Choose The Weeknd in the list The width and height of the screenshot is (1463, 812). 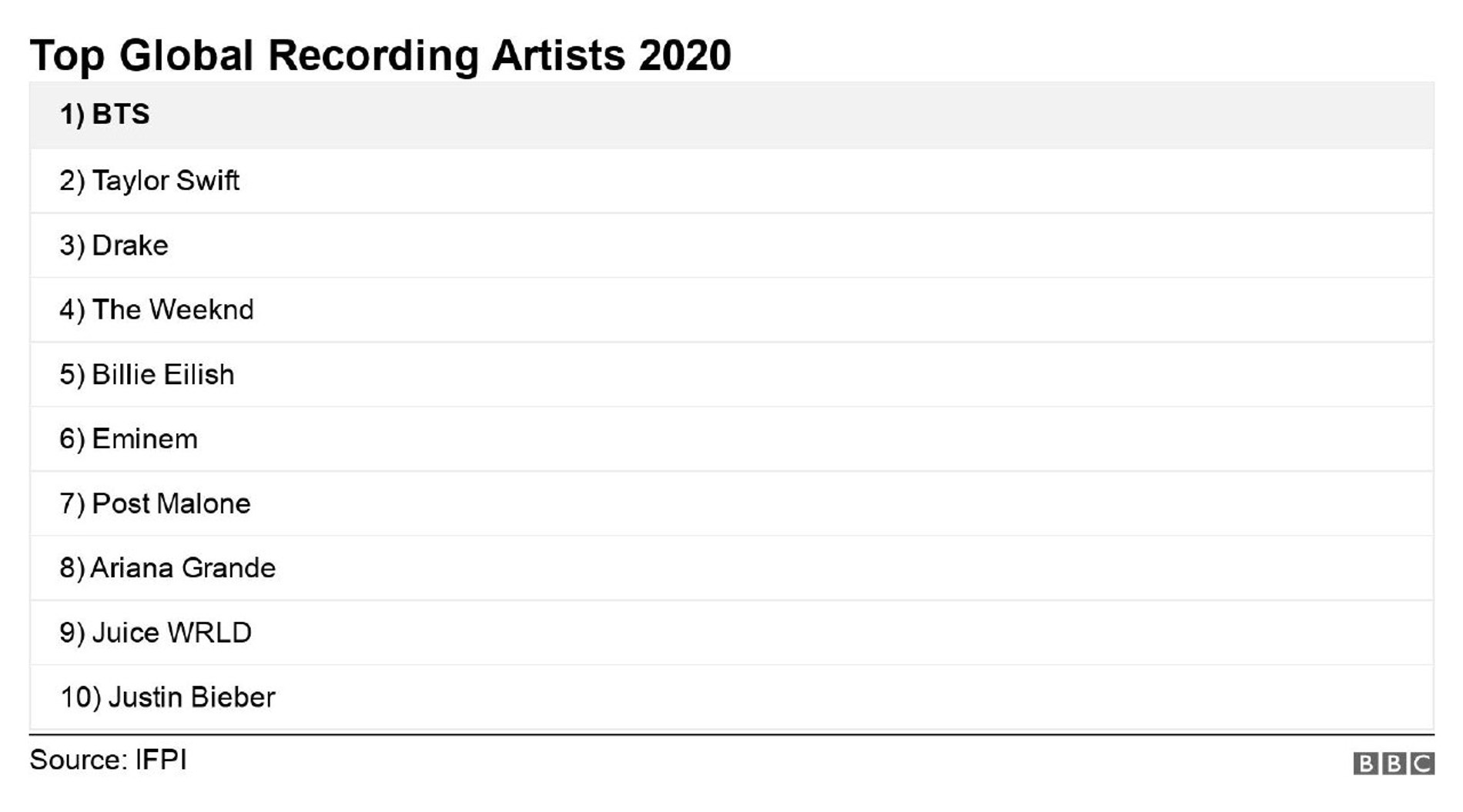tap(172, 310)
